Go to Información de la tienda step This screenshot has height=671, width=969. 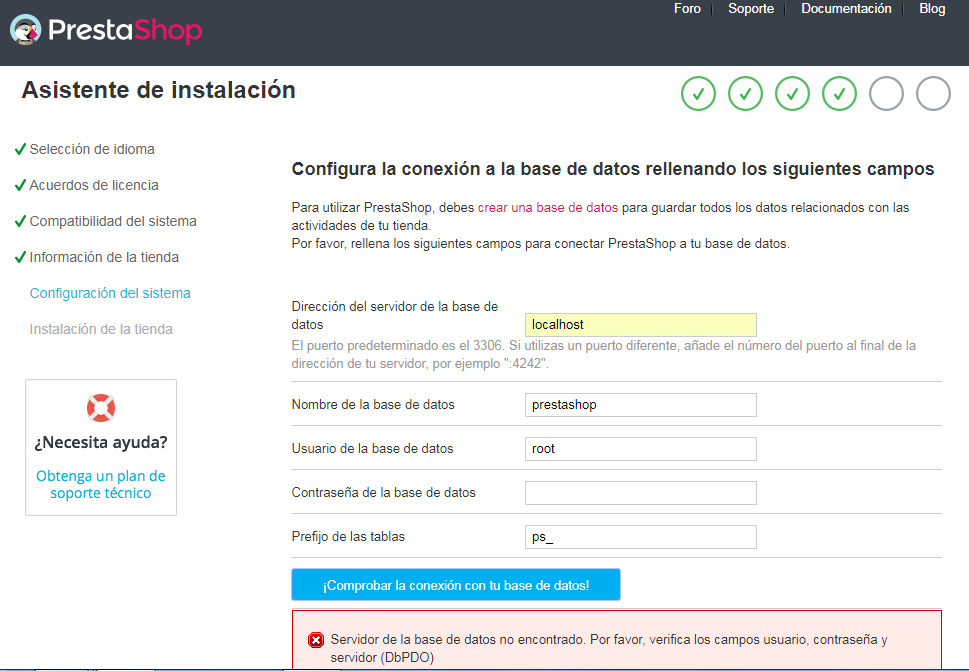(x=104, y=257)
